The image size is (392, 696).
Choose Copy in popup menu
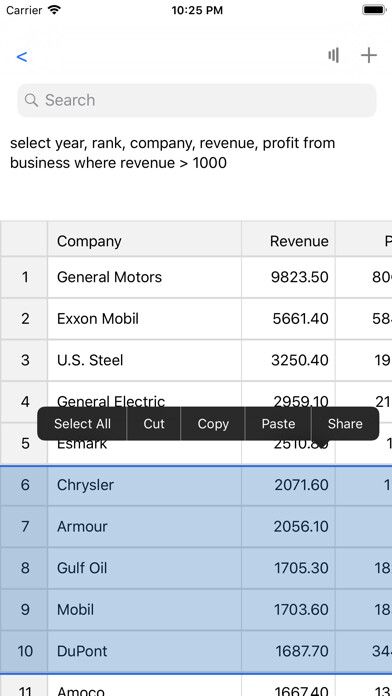213,424
